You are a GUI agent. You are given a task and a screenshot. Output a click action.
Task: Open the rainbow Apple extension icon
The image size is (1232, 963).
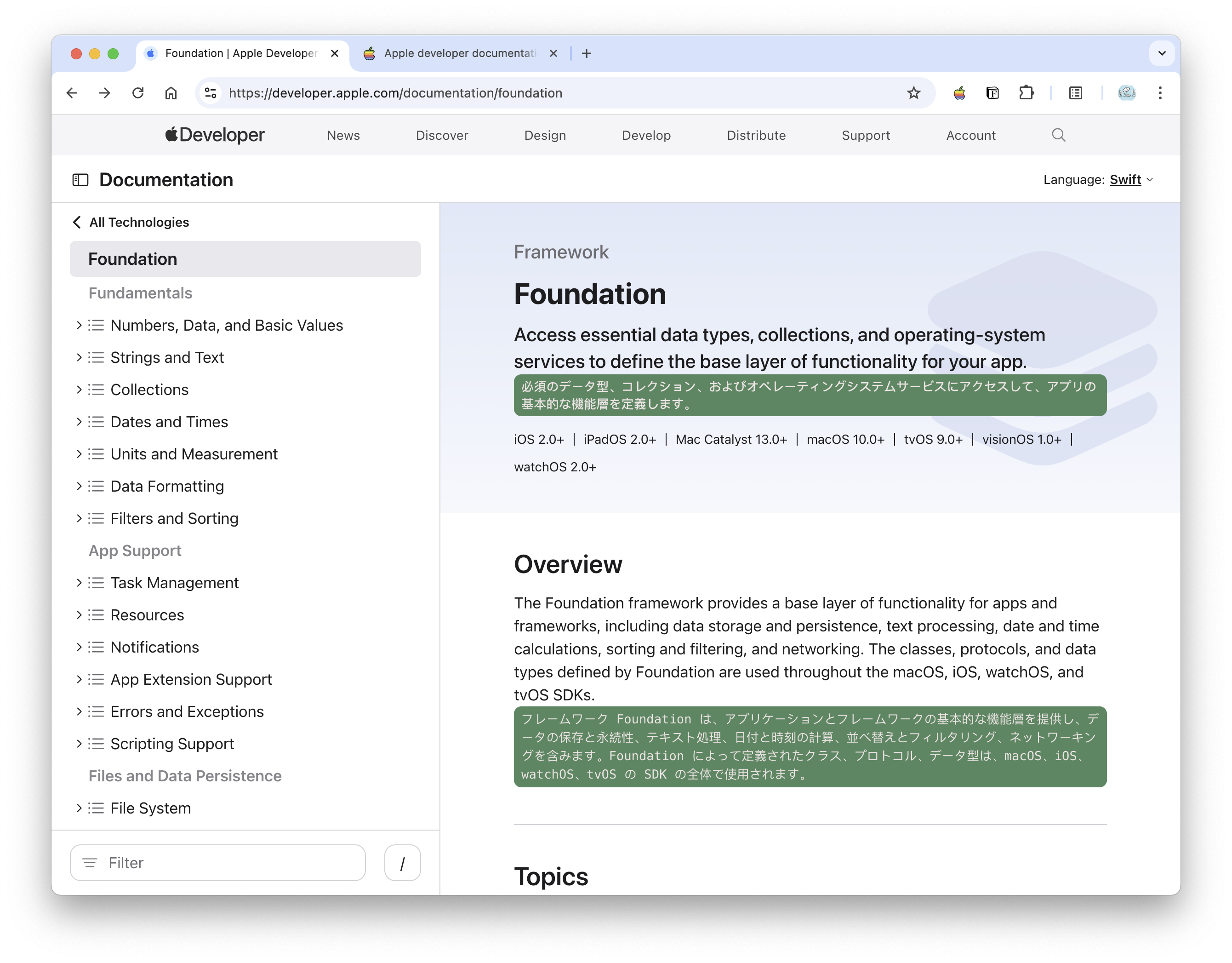coord(959,92)
